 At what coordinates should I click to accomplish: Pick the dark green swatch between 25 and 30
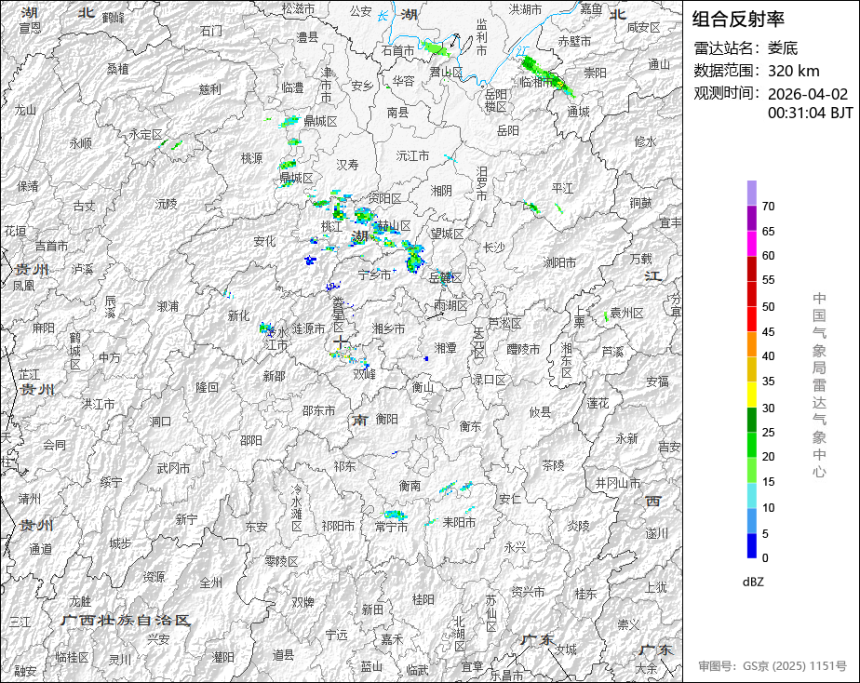(x=752, y=420)
